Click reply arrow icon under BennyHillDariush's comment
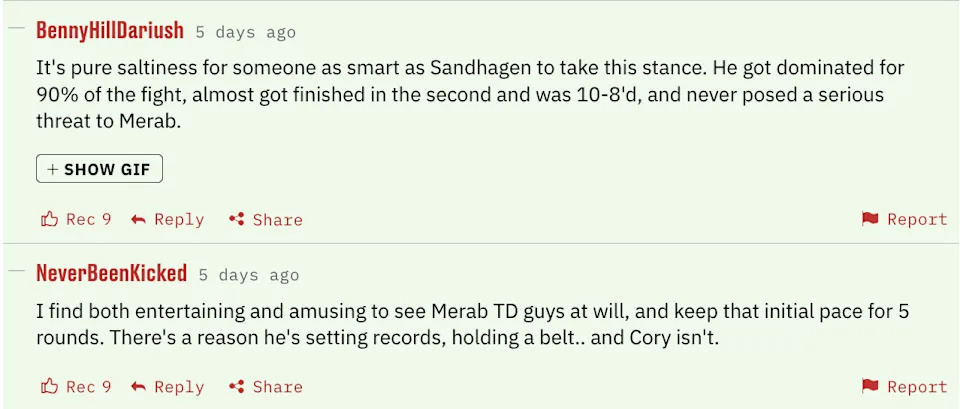This screenshot has height=409, width=960. (x=140, y=219)
